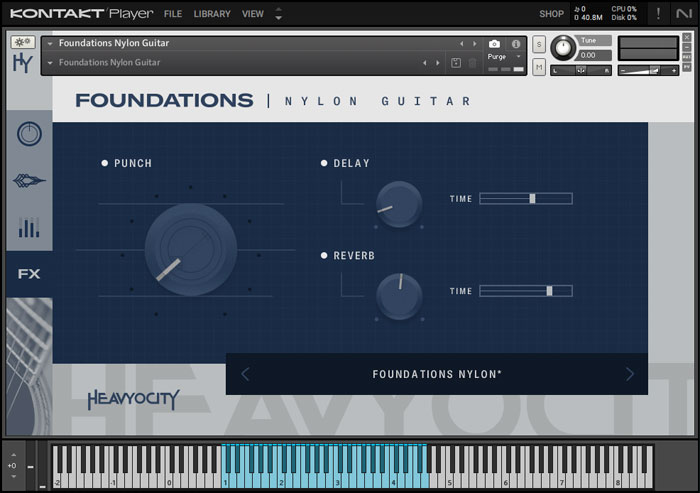Open the exclamation warning indicator
Viewport: 700px width, 493px height.
pos(658,14)
